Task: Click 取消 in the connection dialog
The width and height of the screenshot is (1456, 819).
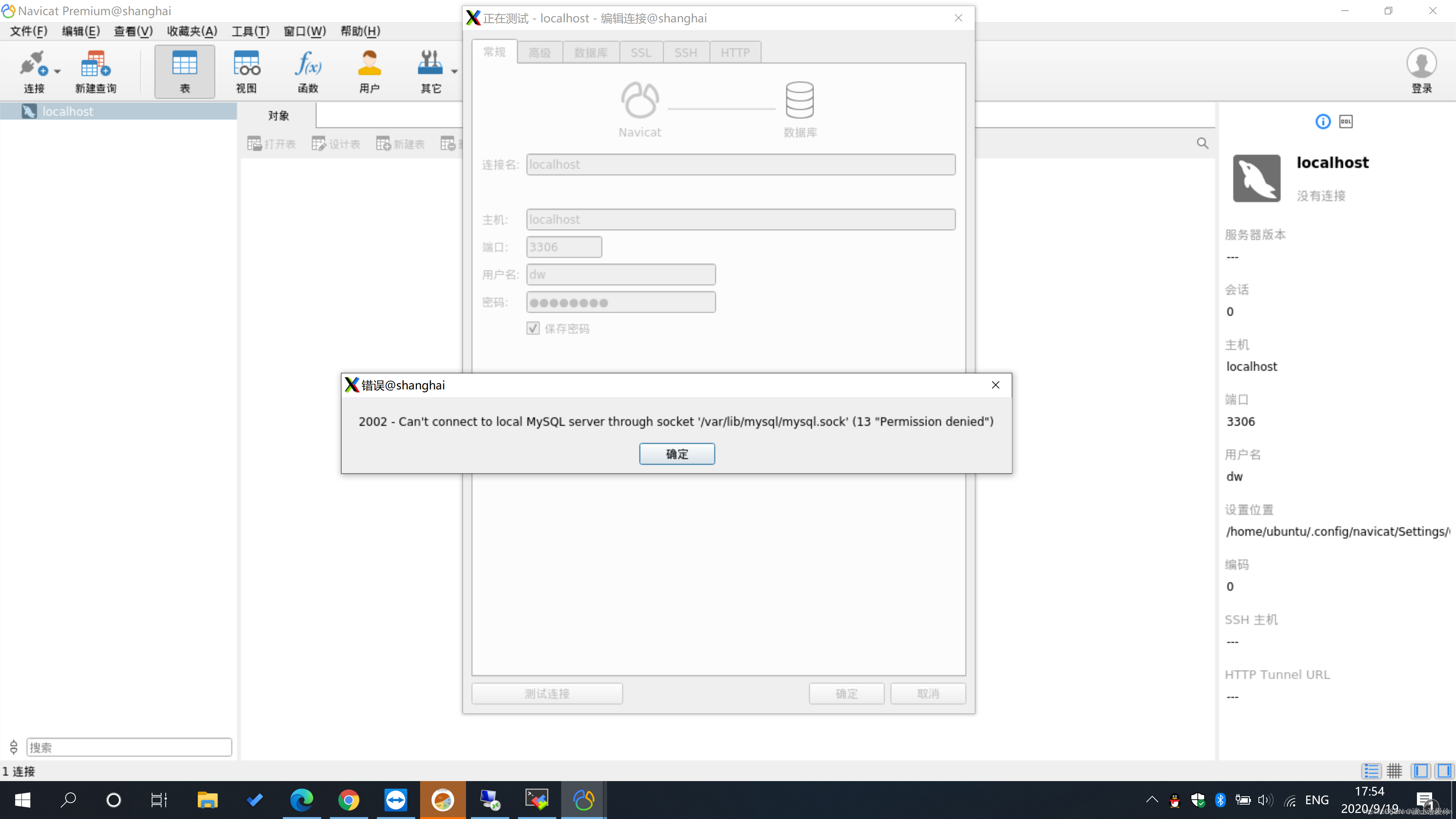Action: click(927, 693)
